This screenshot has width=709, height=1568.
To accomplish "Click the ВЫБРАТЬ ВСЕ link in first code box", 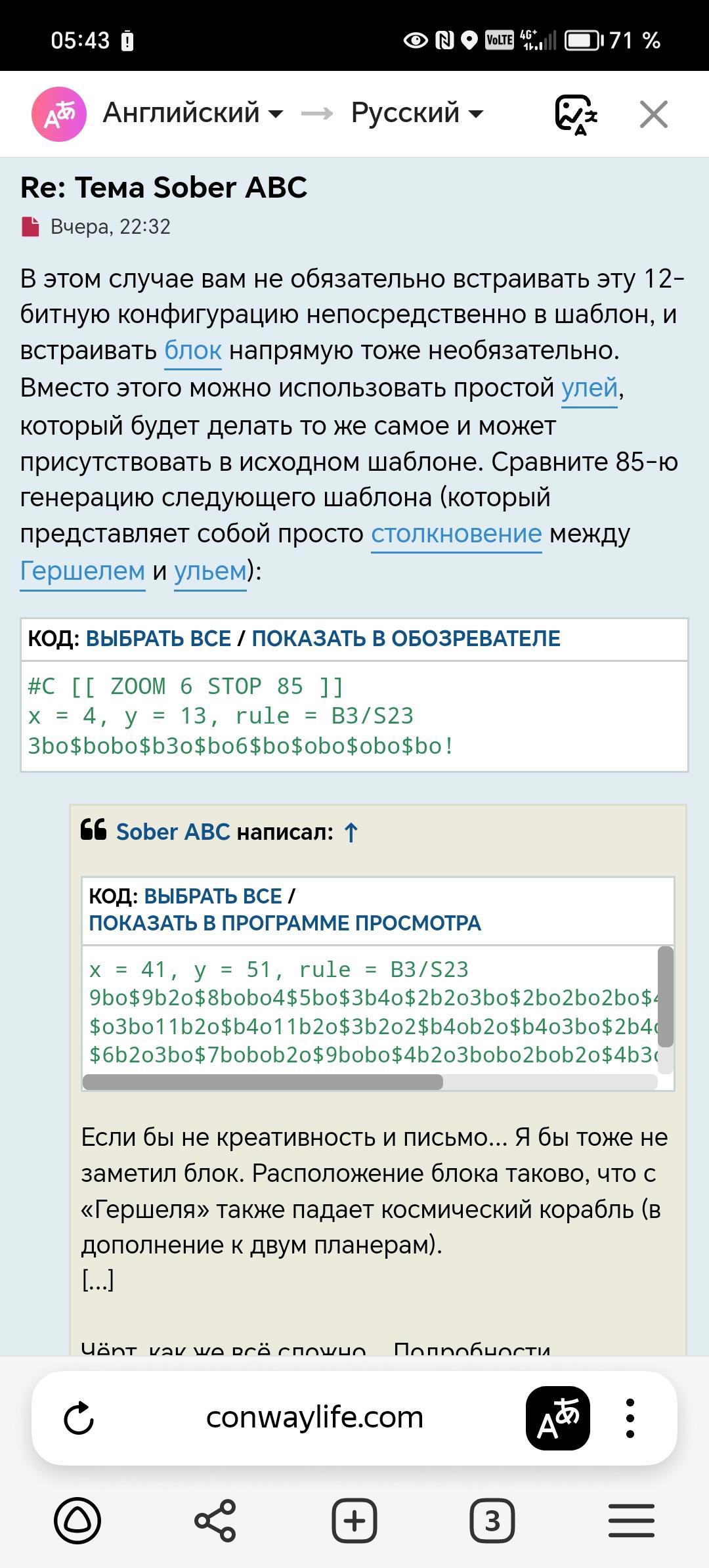I will point(158,639).
